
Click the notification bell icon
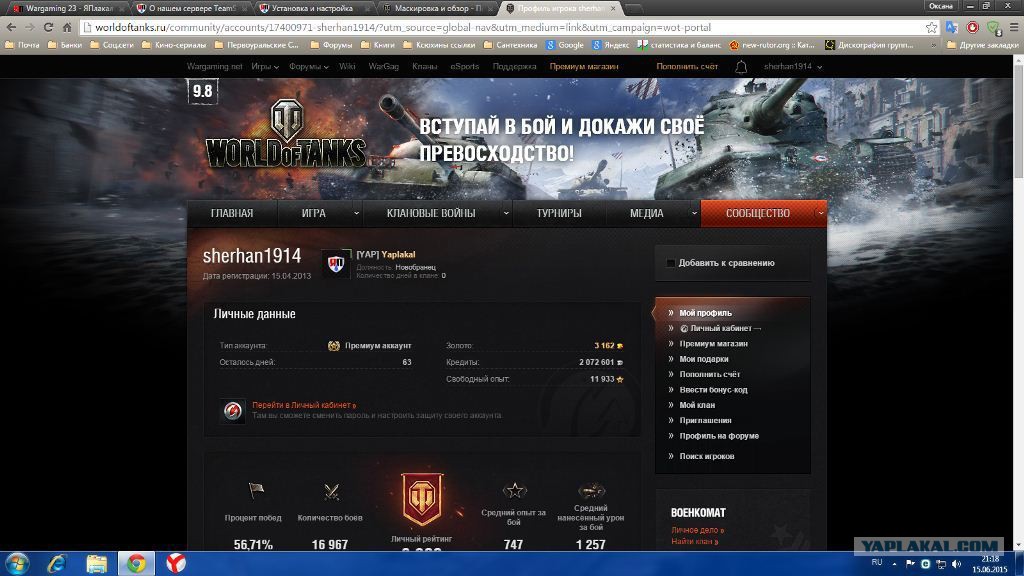[x=741, y=67]
